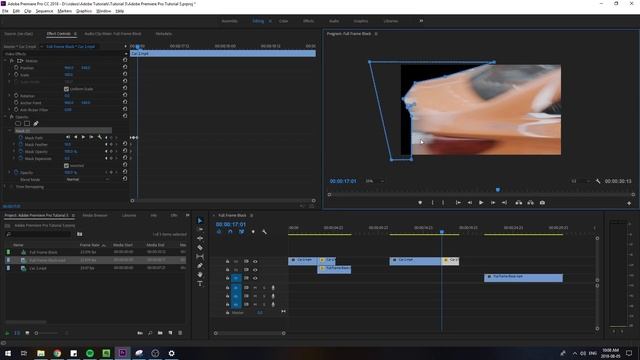The image size is (640, 360).
Task: Create an ellipse mask under Opacity
Action: pyautogui.click(x=18, y=124)
